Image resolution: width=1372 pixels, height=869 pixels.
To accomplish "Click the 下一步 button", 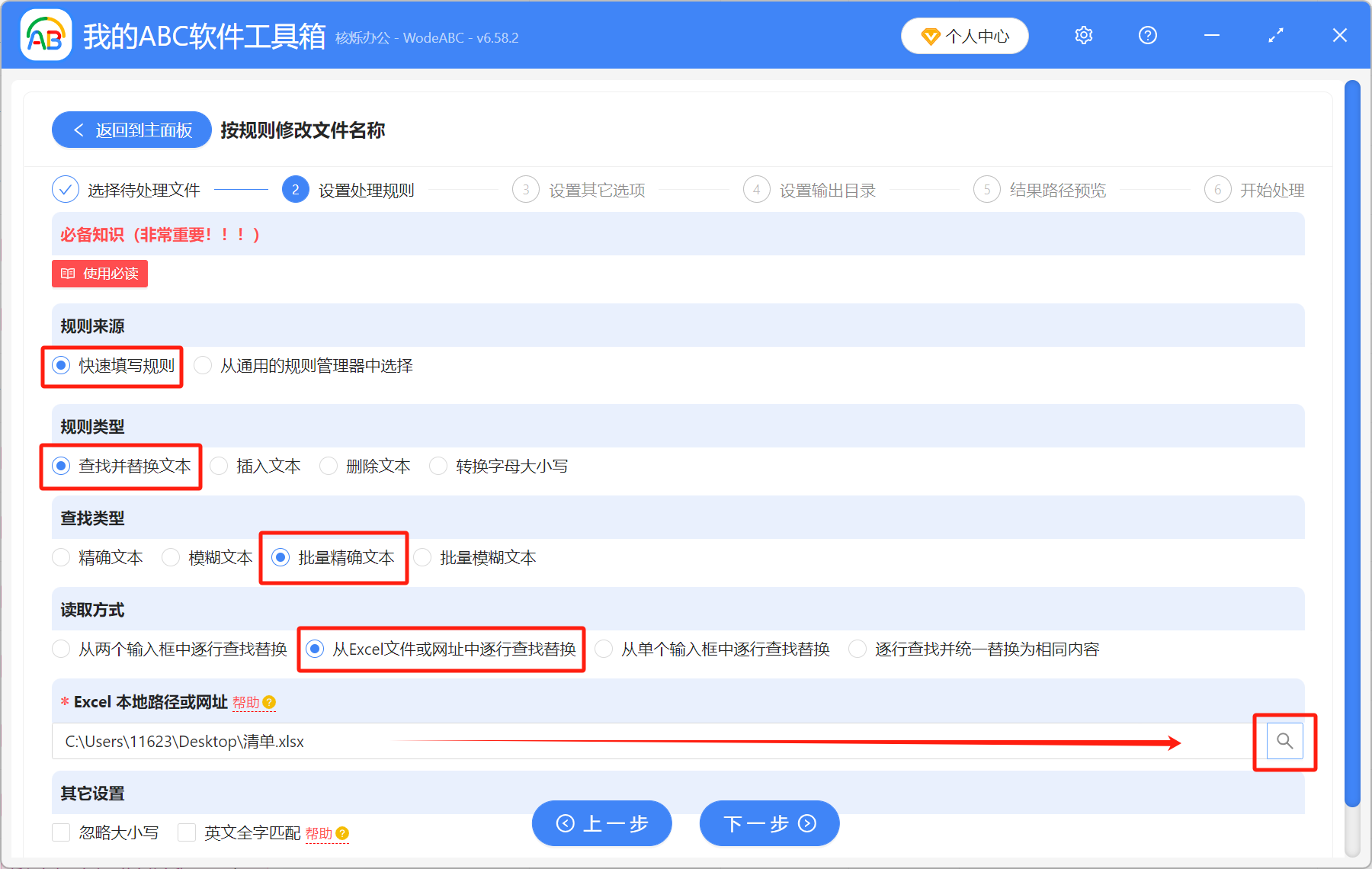I will pos(768,823).
